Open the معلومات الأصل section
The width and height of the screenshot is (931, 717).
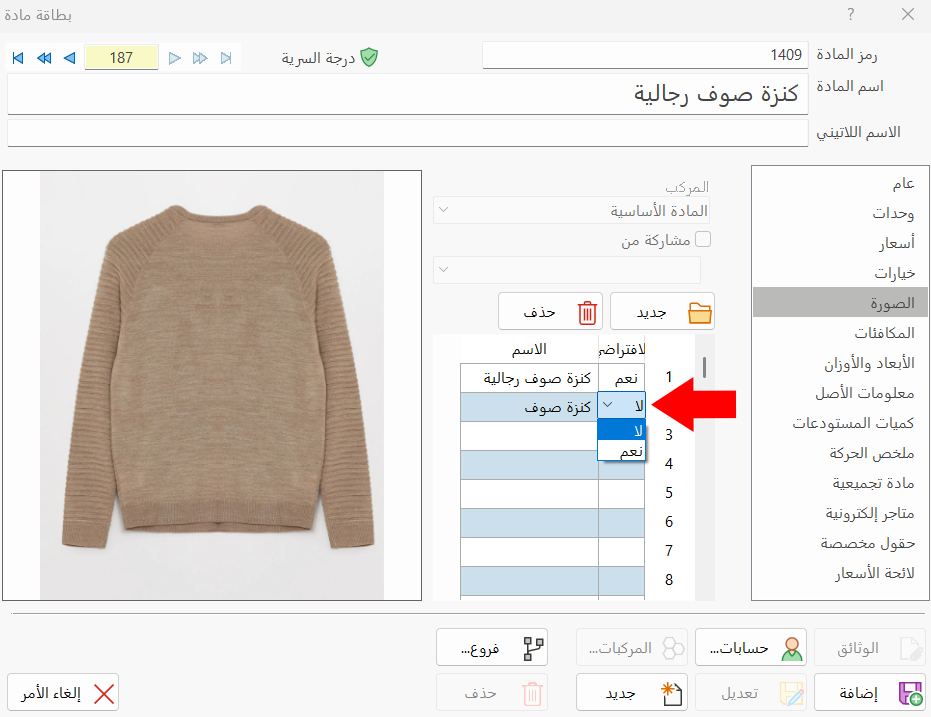[x=840, y=393]
